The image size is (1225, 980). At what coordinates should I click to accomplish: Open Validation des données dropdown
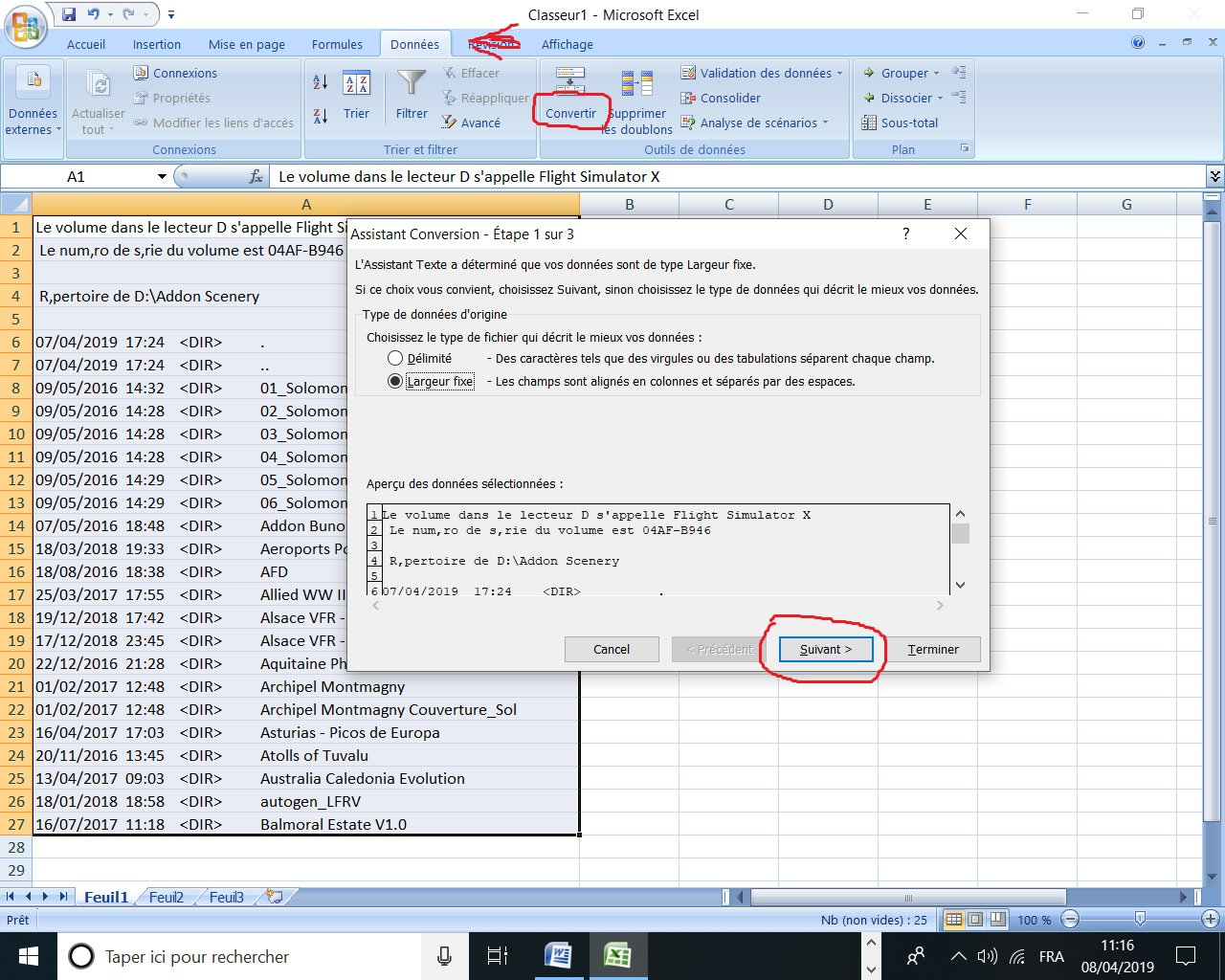point(839,73)
